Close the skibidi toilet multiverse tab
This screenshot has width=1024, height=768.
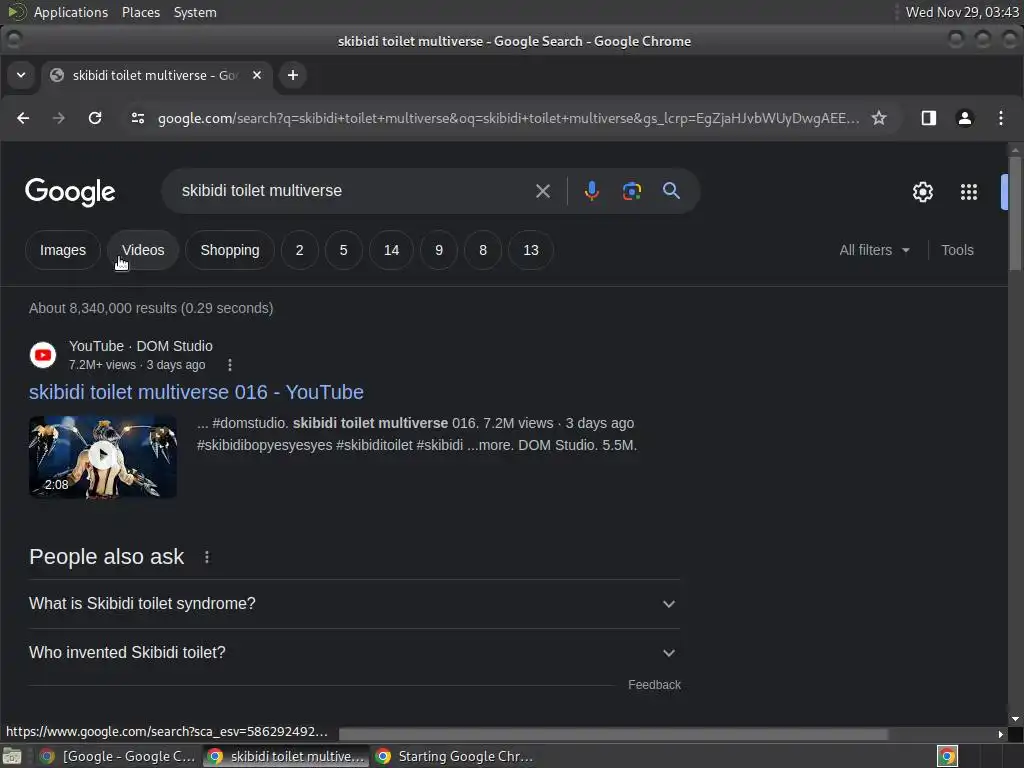[x=257, y=75]
